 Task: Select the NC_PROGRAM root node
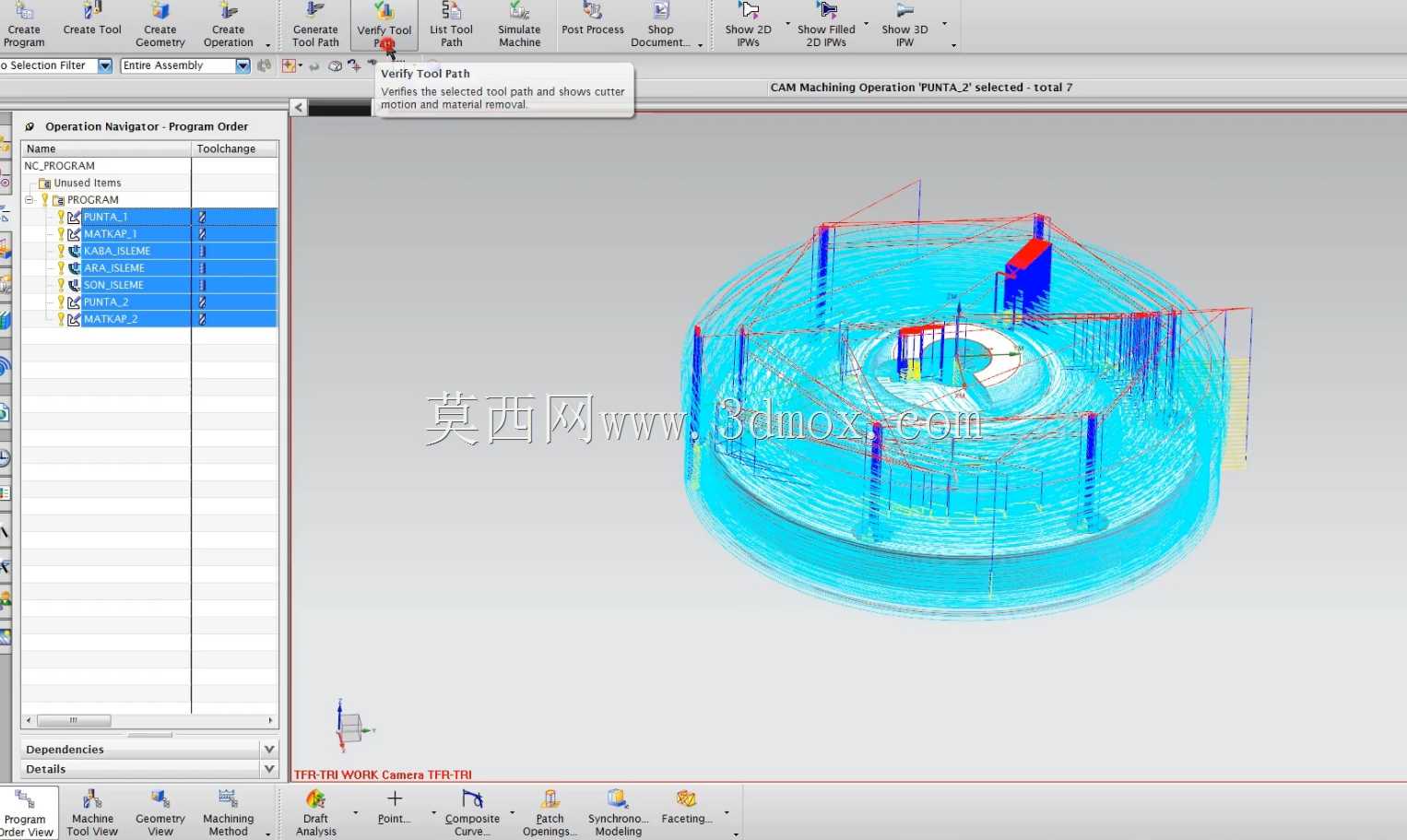click(x=59, y=166)
